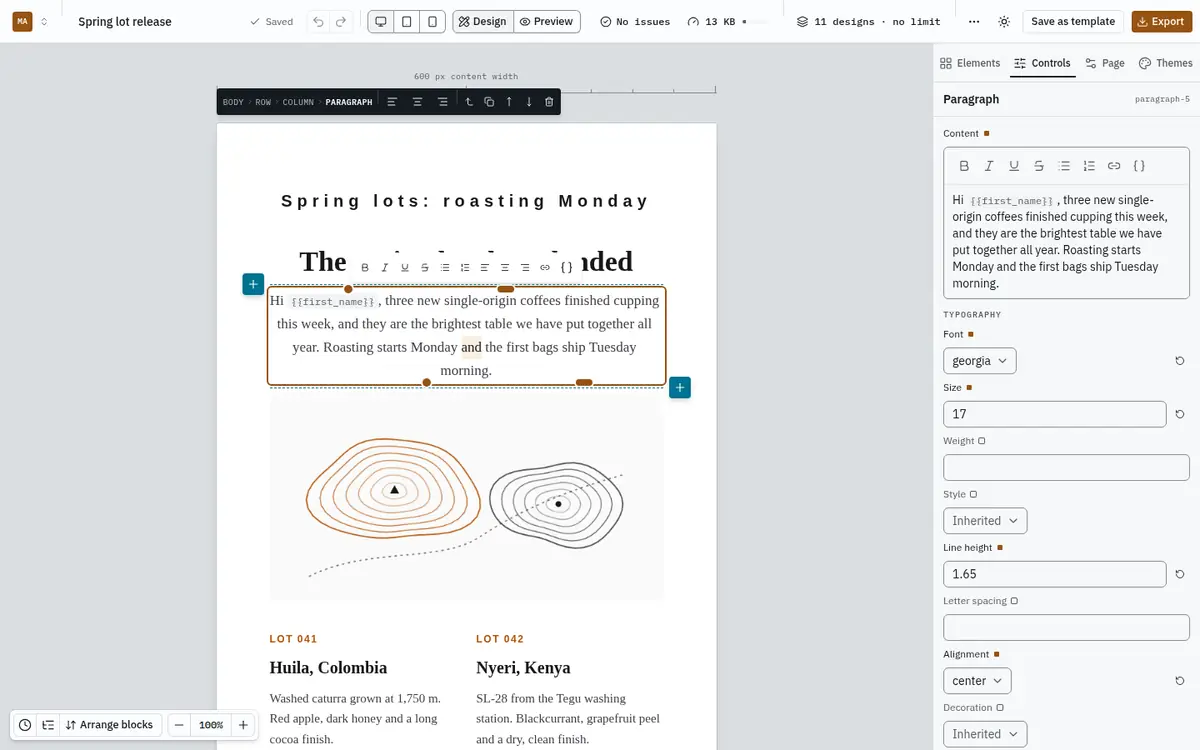Screen dimensions: 1200x750
Task: Insert link from the floating canvas toolbar
Action: coord(545,267)
